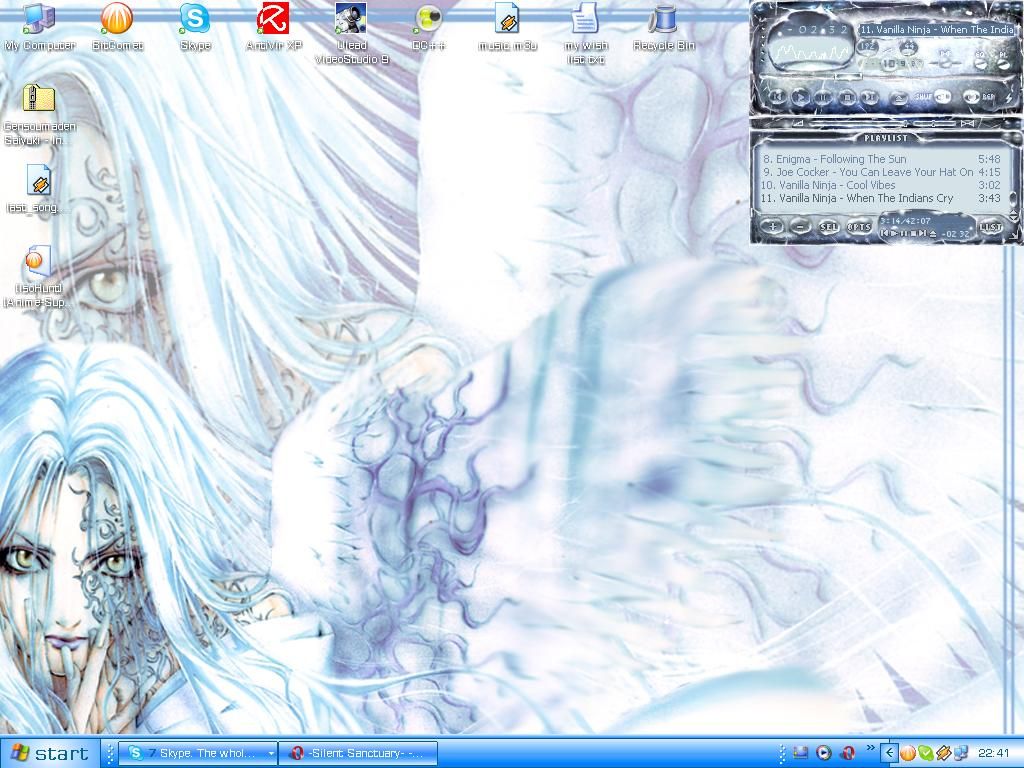Click network connection tray icon
This screenshot has height=768, width=1024.
point(961,754)
